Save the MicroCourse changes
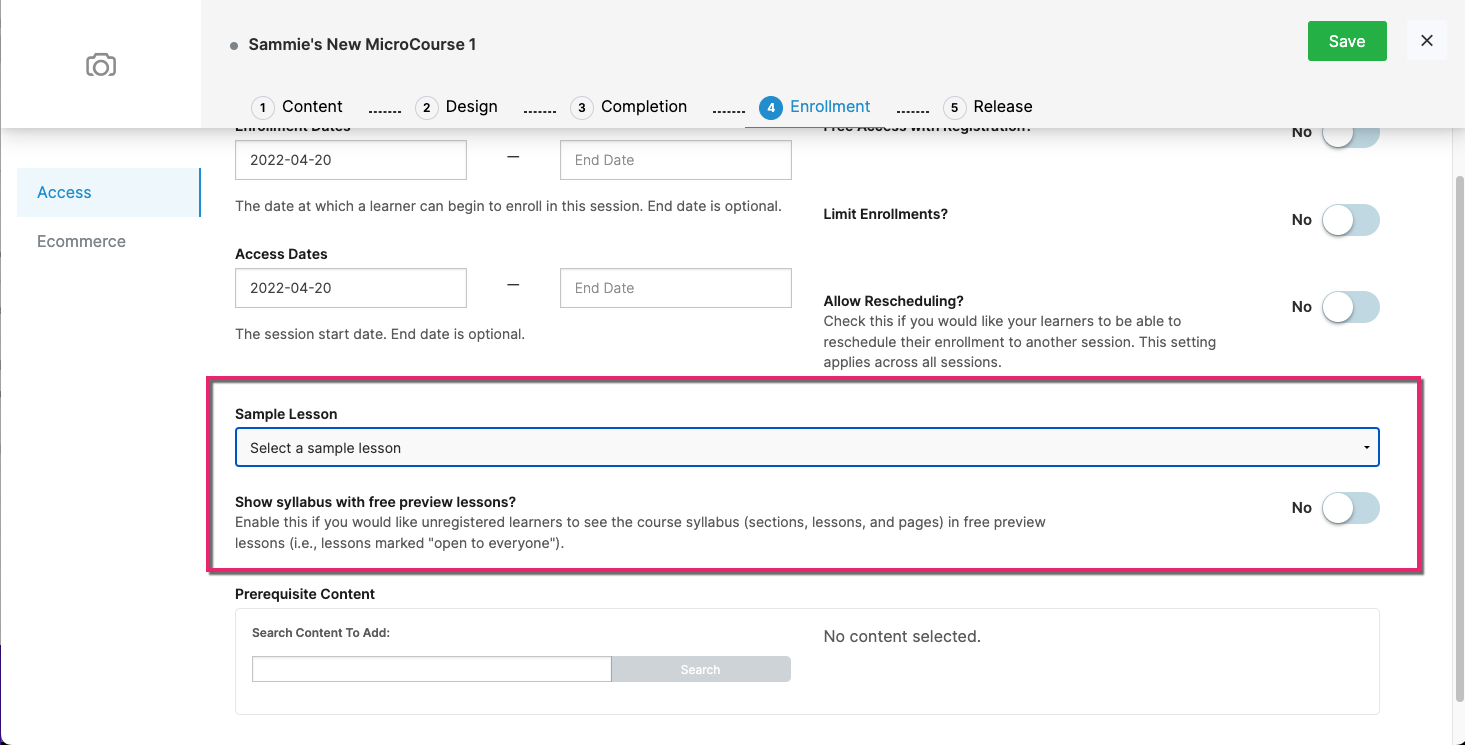The height and width of the screenshot is (745, 1465). pos(1347,41)
